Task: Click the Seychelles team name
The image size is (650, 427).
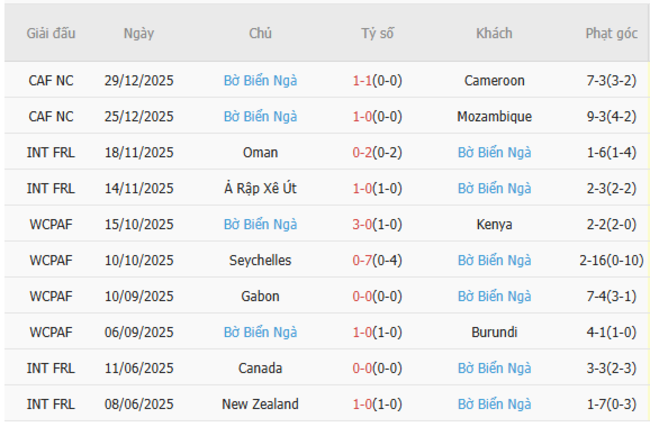Action: [x=260, y=261]
